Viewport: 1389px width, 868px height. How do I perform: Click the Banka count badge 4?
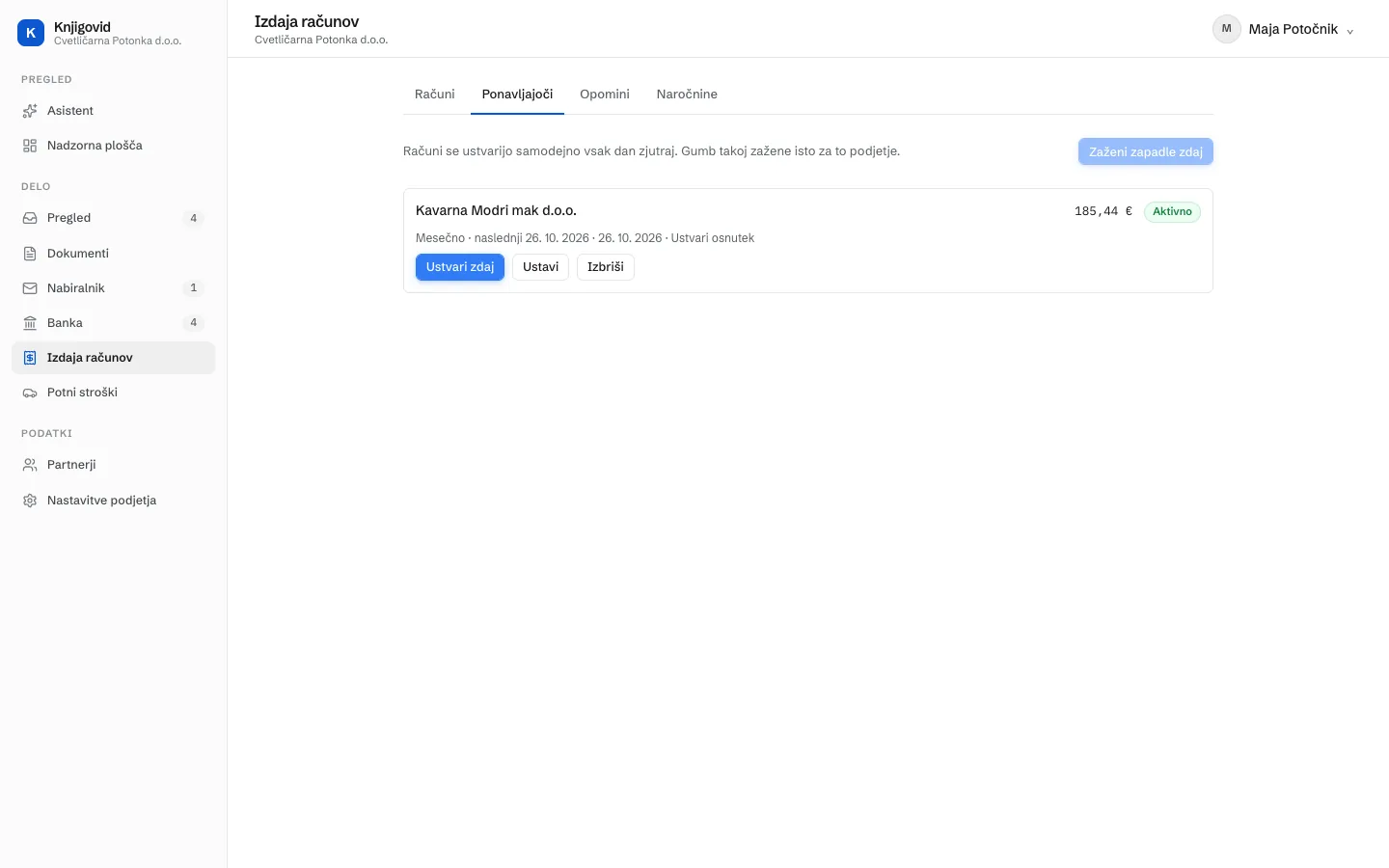pos(194,323)
